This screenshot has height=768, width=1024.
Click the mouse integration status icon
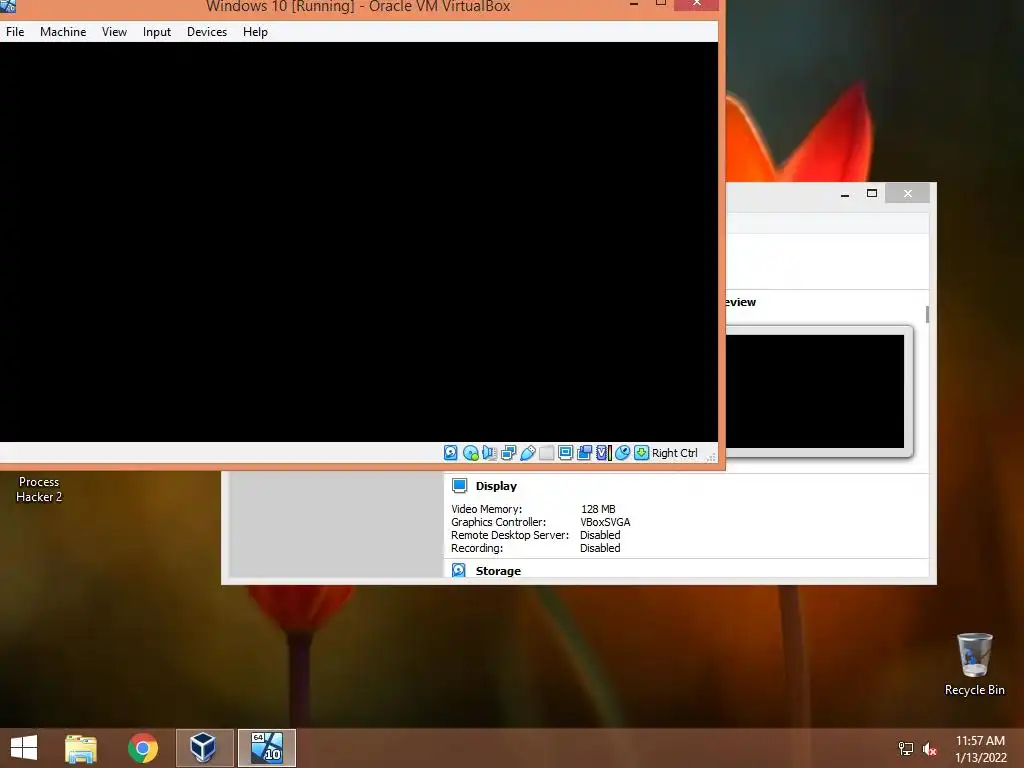point(622,453)
